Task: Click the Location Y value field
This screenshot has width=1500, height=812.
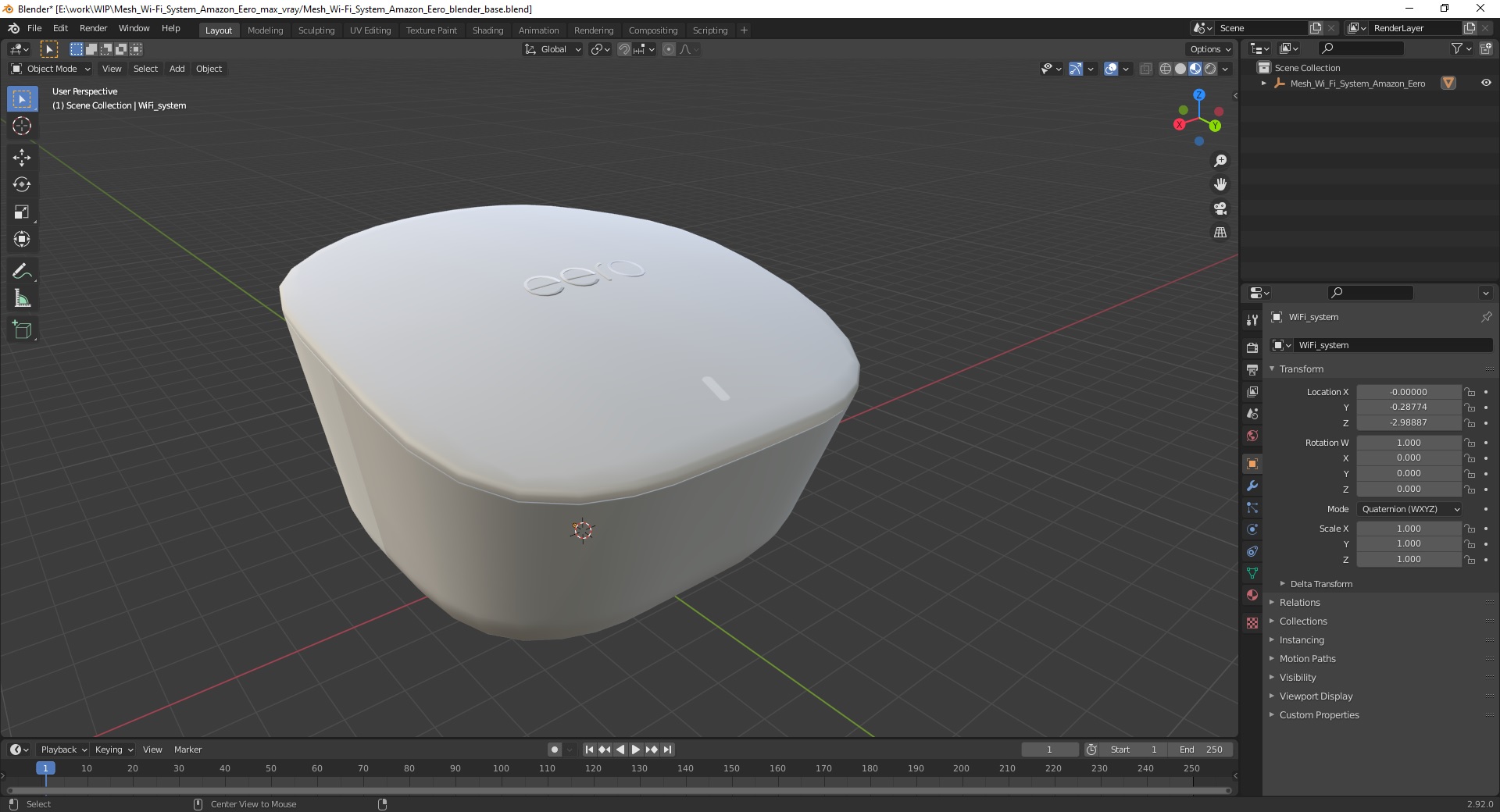Action: (x=1409, y=408)
